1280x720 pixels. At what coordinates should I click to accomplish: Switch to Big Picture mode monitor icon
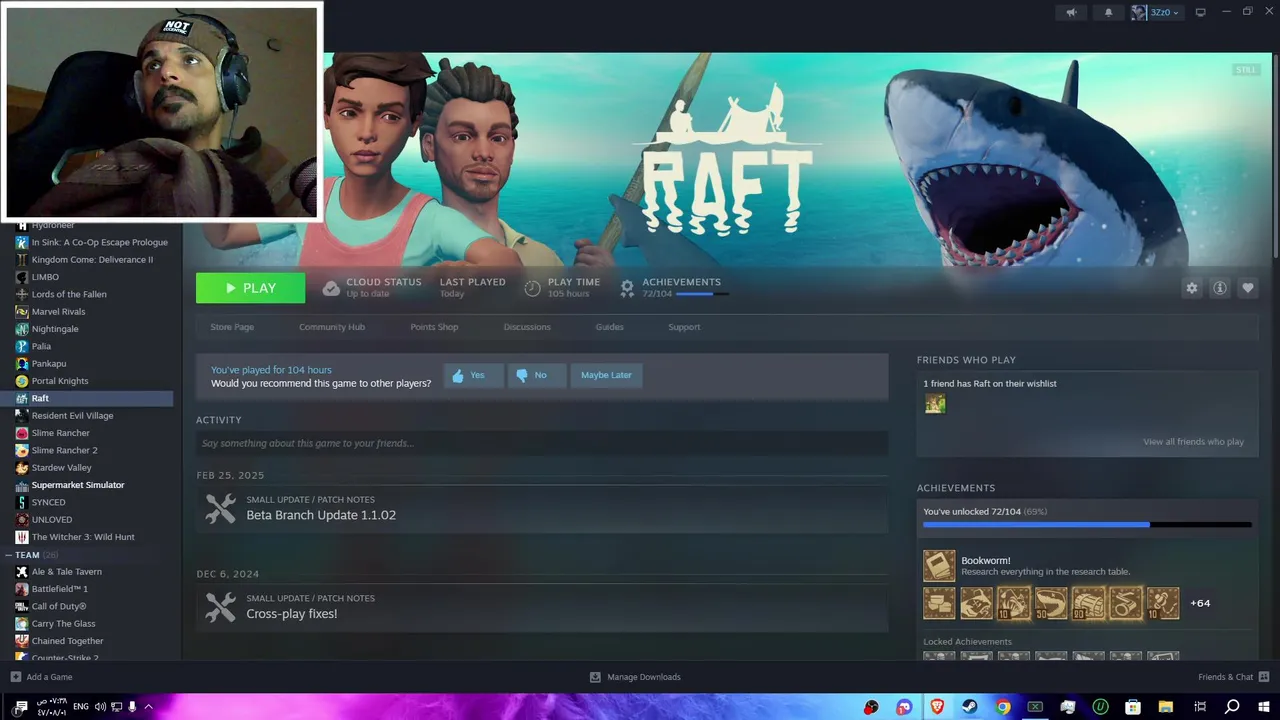coord(1201,12)
